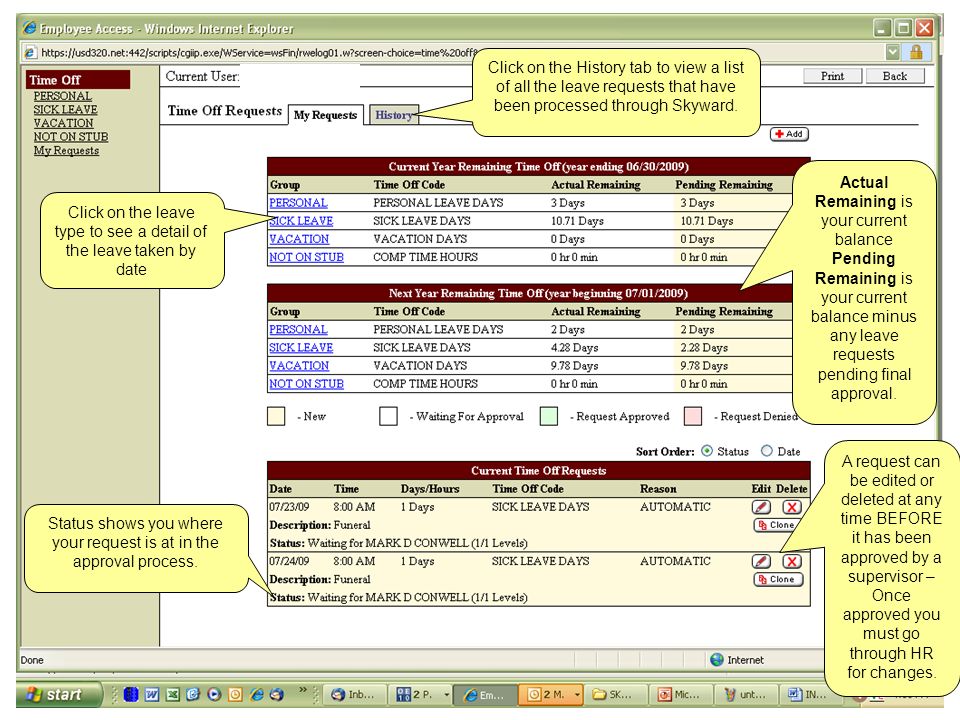This screenshot has width=960, height=720.
Task: Open NOT ON STUB link in Current Year table
Action: click(306, 257)
